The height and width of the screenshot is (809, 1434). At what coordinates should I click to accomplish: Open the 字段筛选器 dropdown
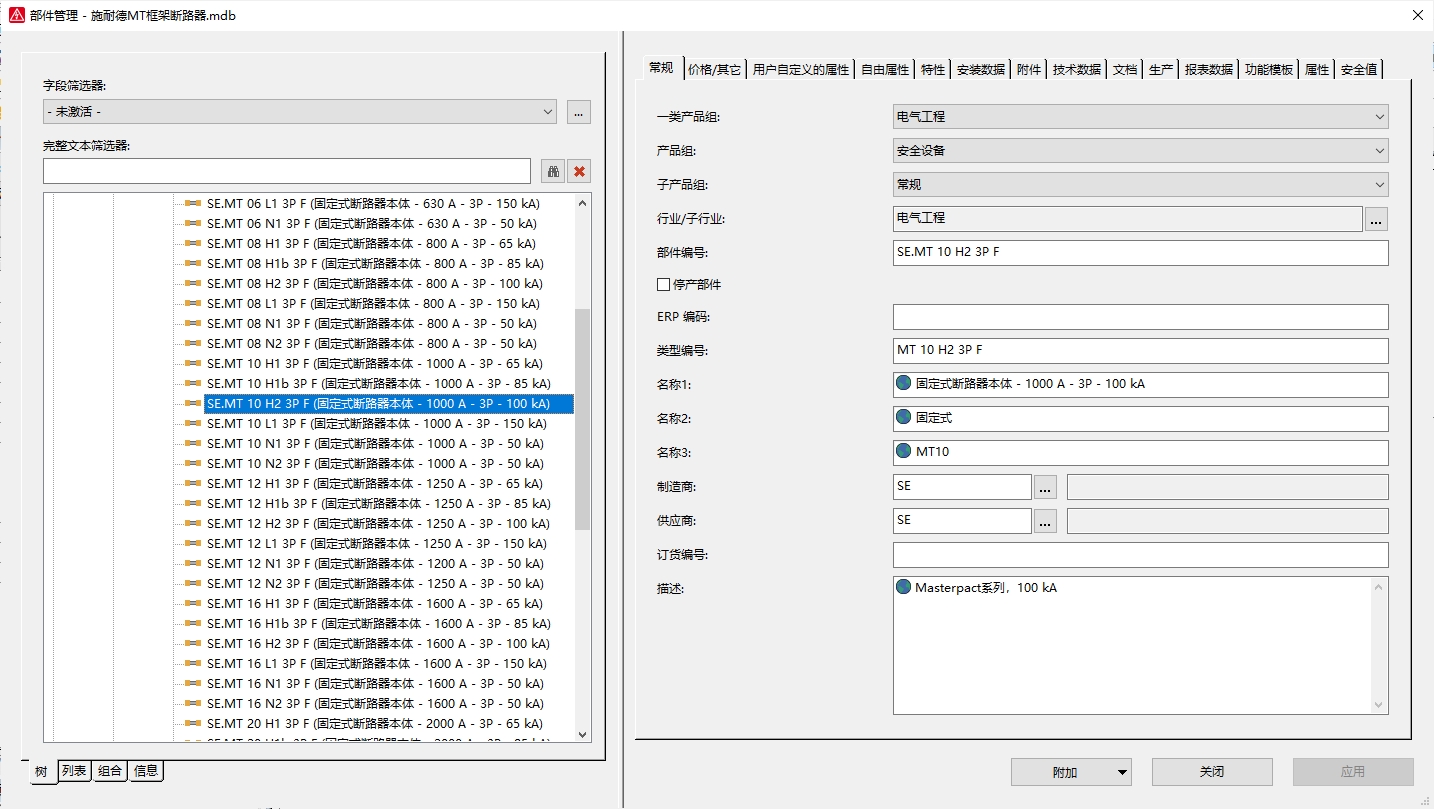[299, 112]
